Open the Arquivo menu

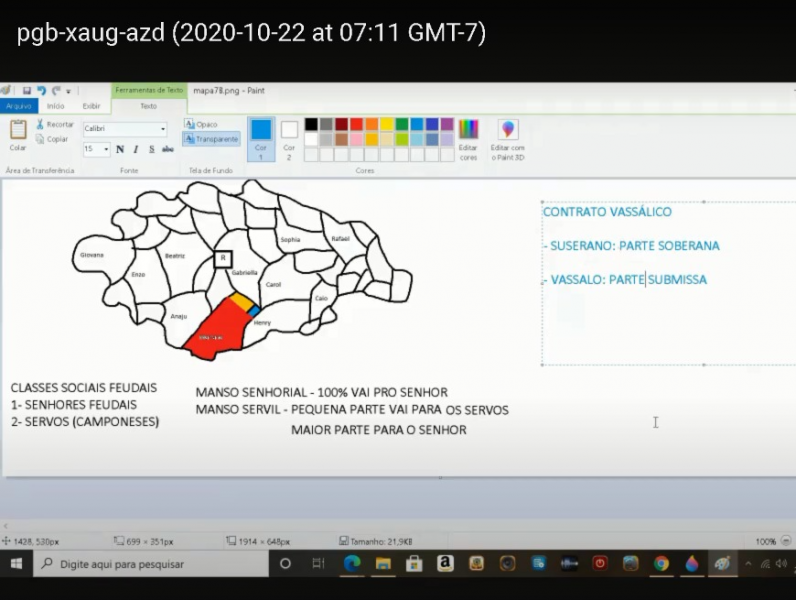tap(18, 105)
